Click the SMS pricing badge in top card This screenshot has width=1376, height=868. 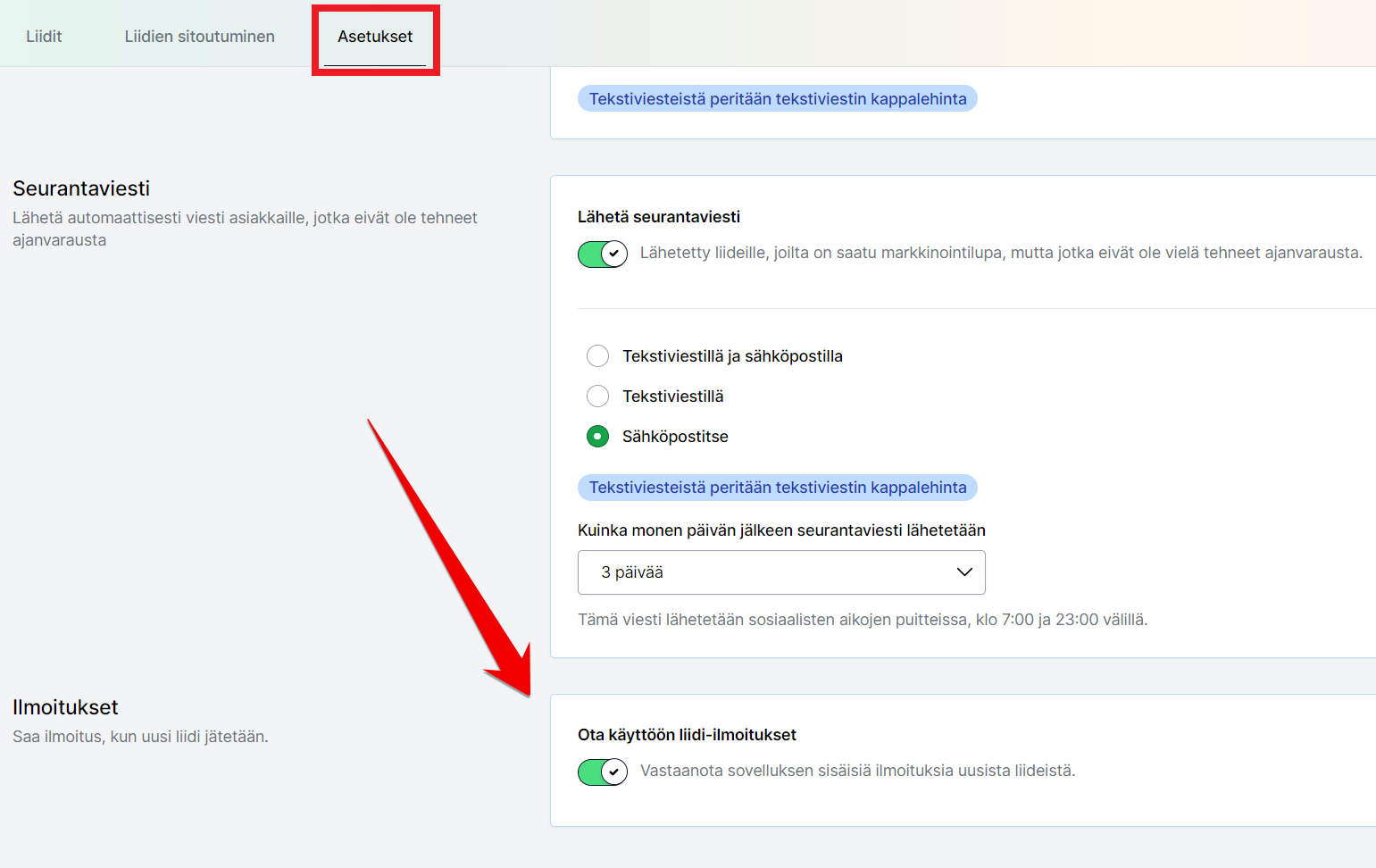[777, 99]
